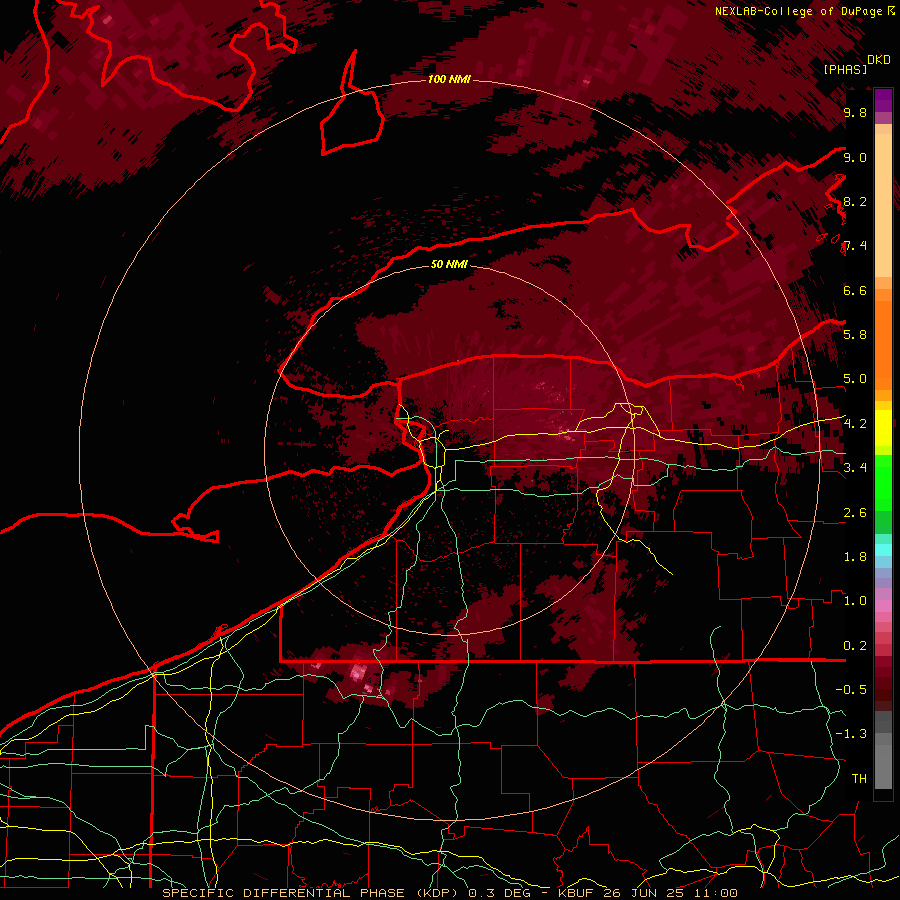Click the -0.5 scale value

coord(851,690)
